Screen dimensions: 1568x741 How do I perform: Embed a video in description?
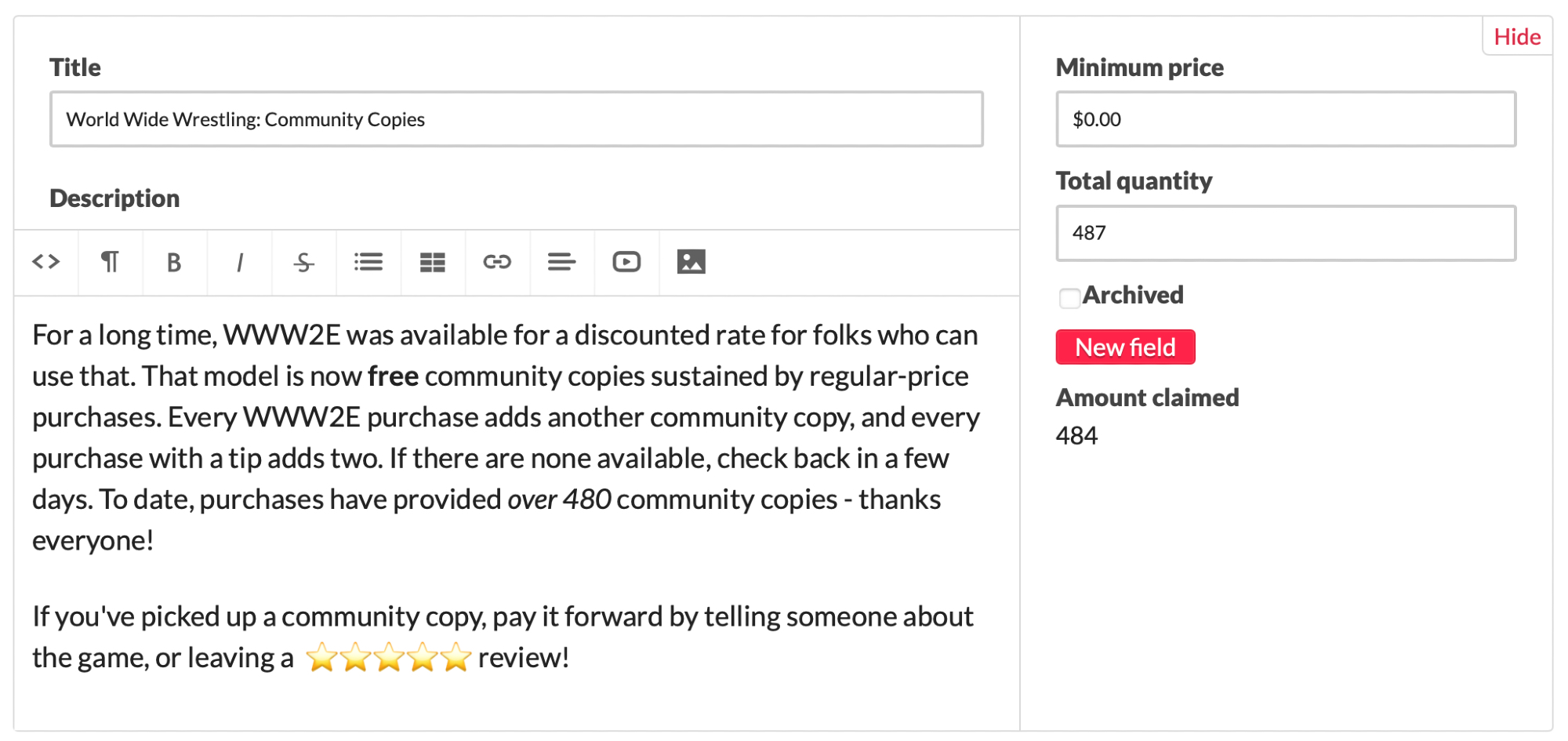pos(626,262)
